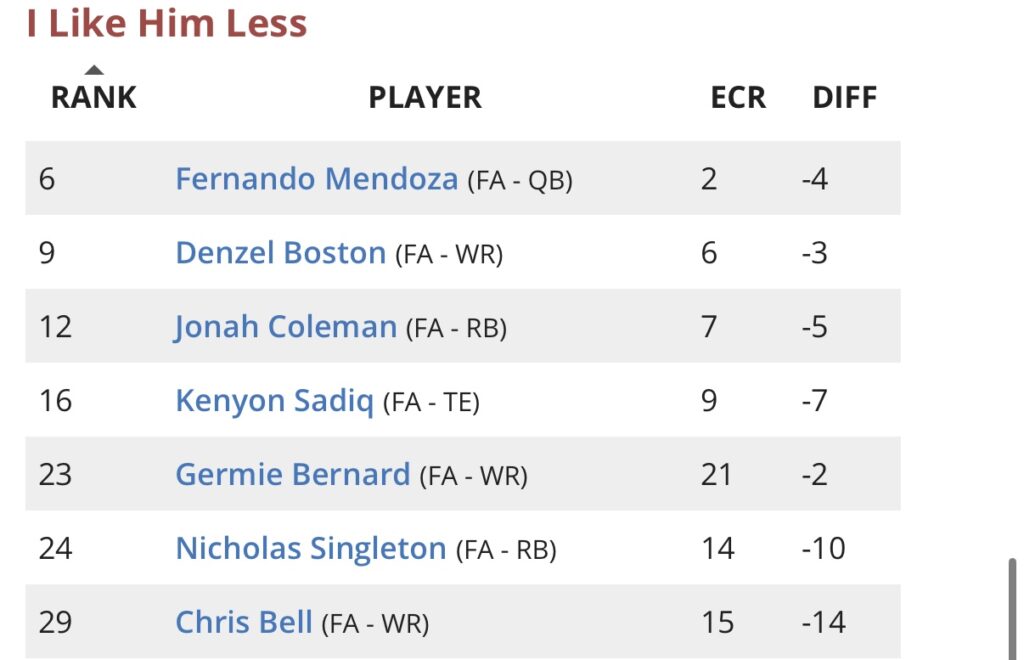Open the Denzel Boston link
Image resolution: width=1024 pixels, height=660 pixels.
point(280,253)
